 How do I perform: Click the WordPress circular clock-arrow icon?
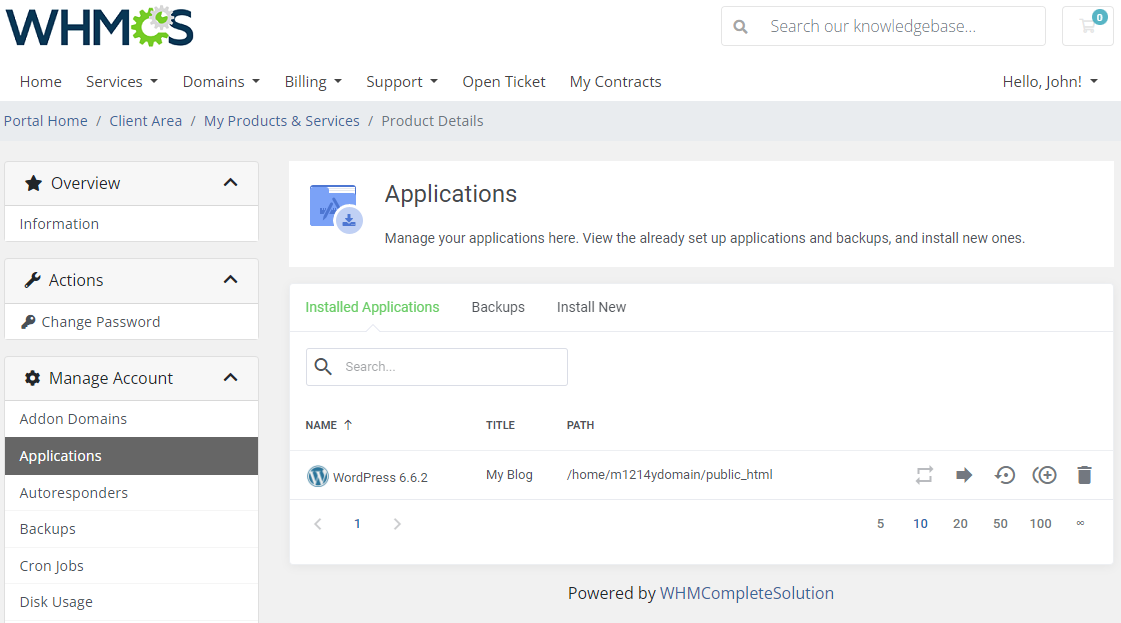click(x=1004, y=475)
